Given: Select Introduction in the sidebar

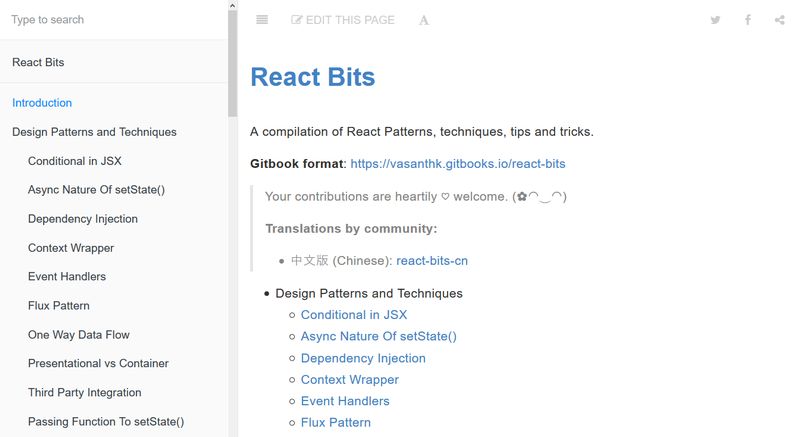Looking at the screenshot, I should [x=42, y=103].
